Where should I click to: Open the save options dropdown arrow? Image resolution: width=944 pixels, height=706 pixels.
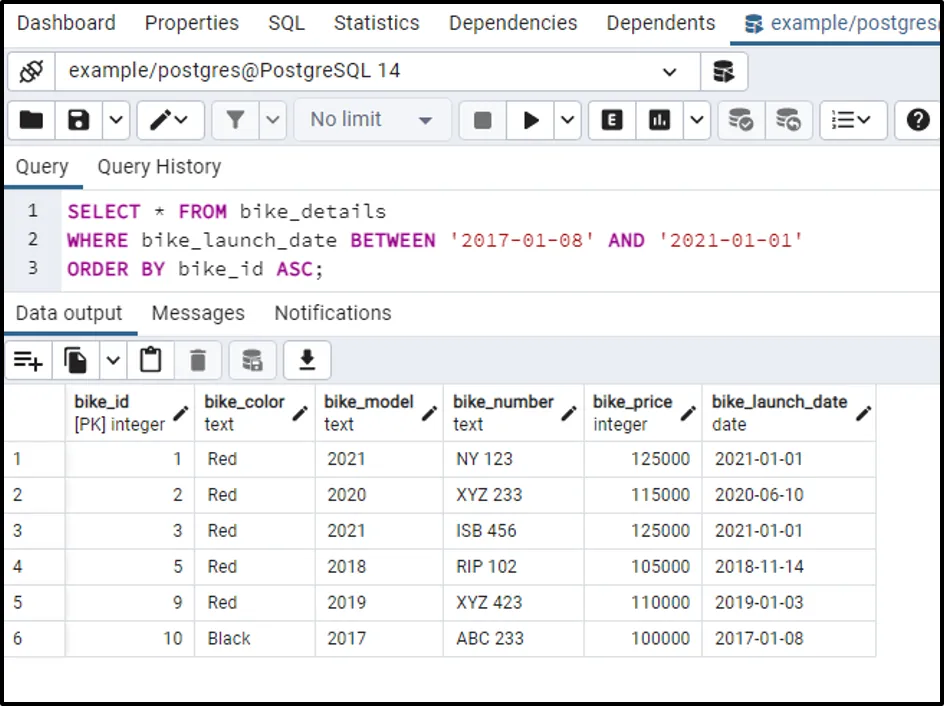coord(116,120)
